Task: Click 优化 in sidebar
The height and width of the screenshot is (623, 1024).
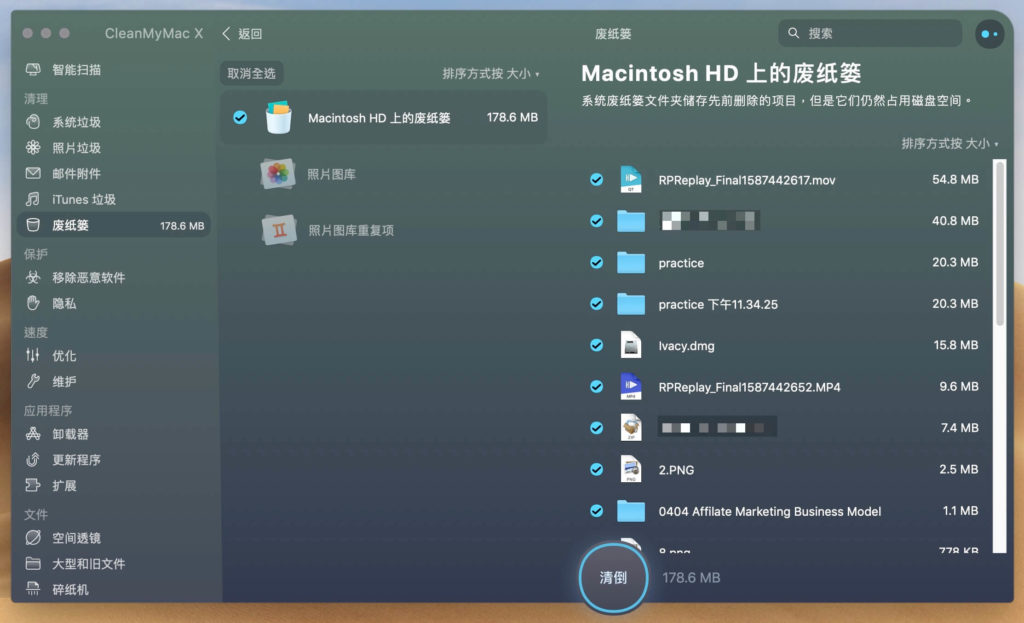Action: (64, 356)
